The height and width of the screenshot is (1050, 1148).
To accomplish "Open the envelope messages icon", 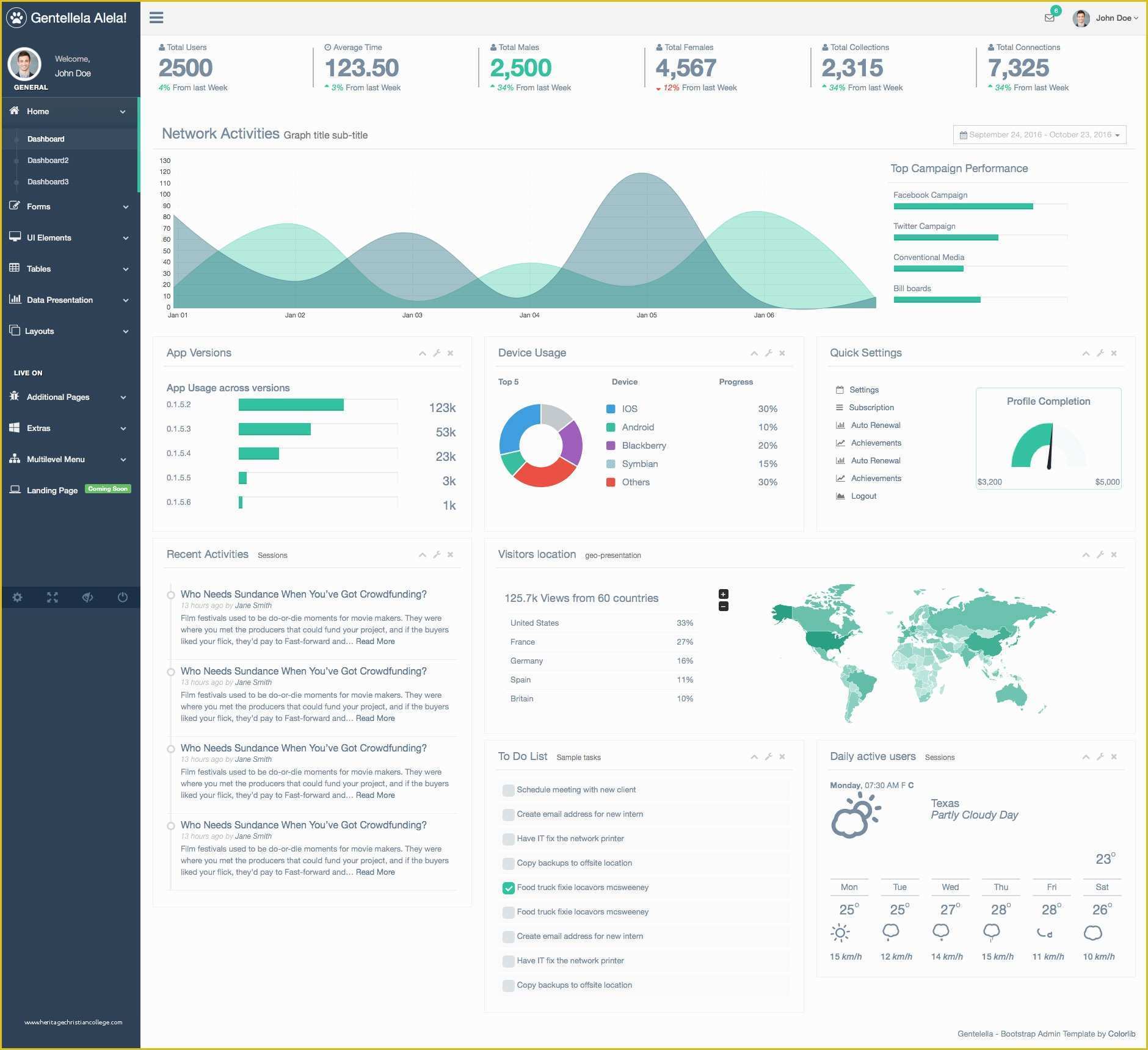I will tap(1050, 18).
